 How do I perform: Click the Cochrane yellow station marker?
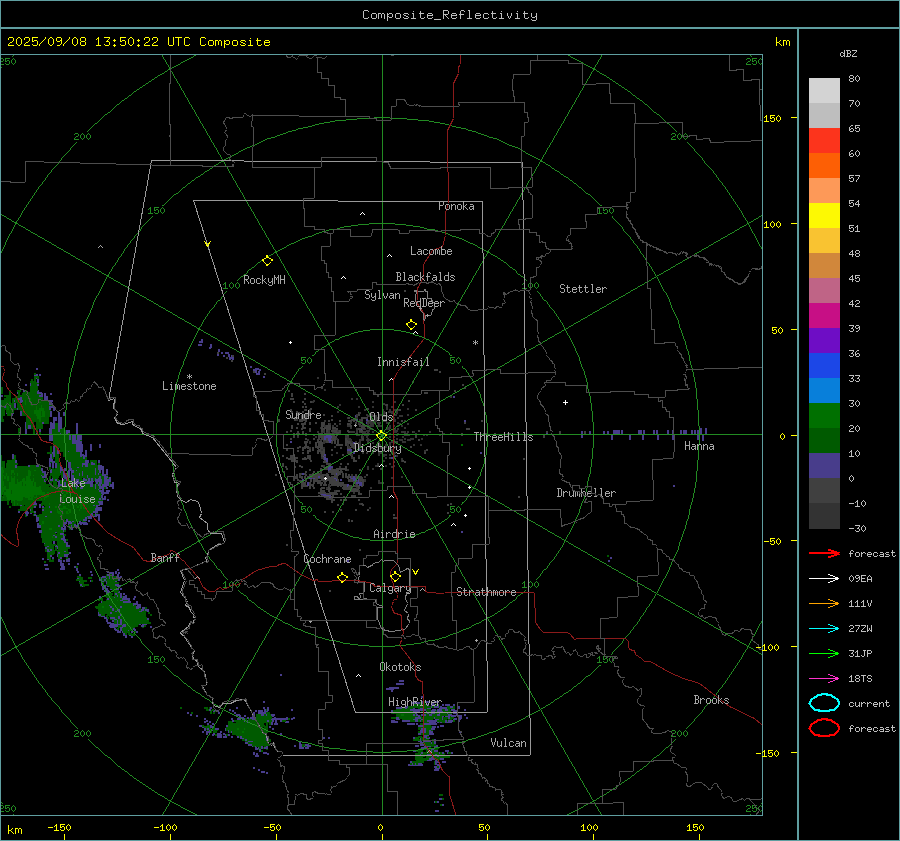pos(342,577)
